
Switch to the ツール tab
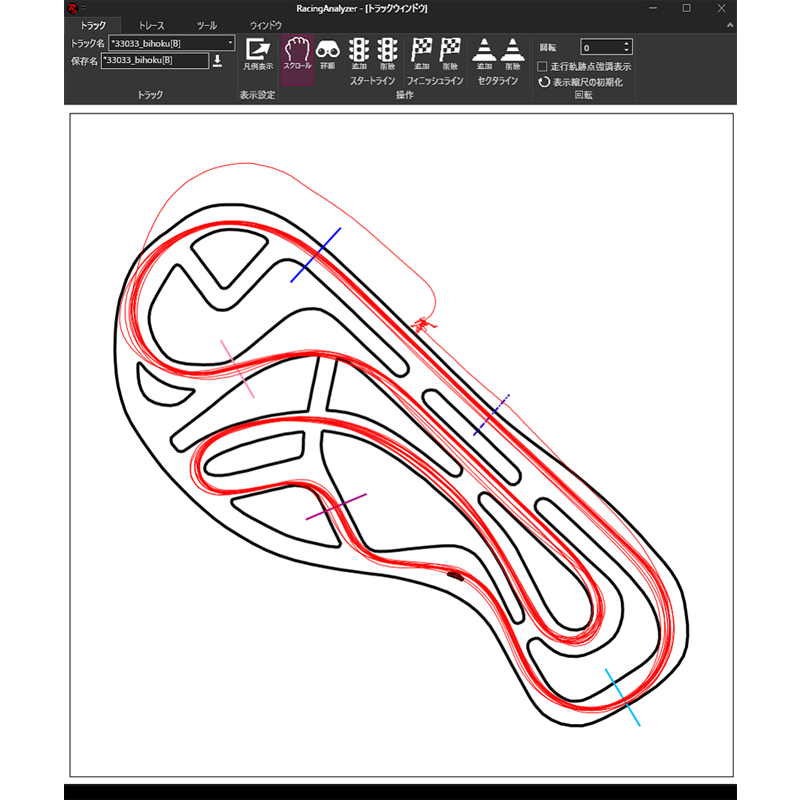(x=206, y=25)
